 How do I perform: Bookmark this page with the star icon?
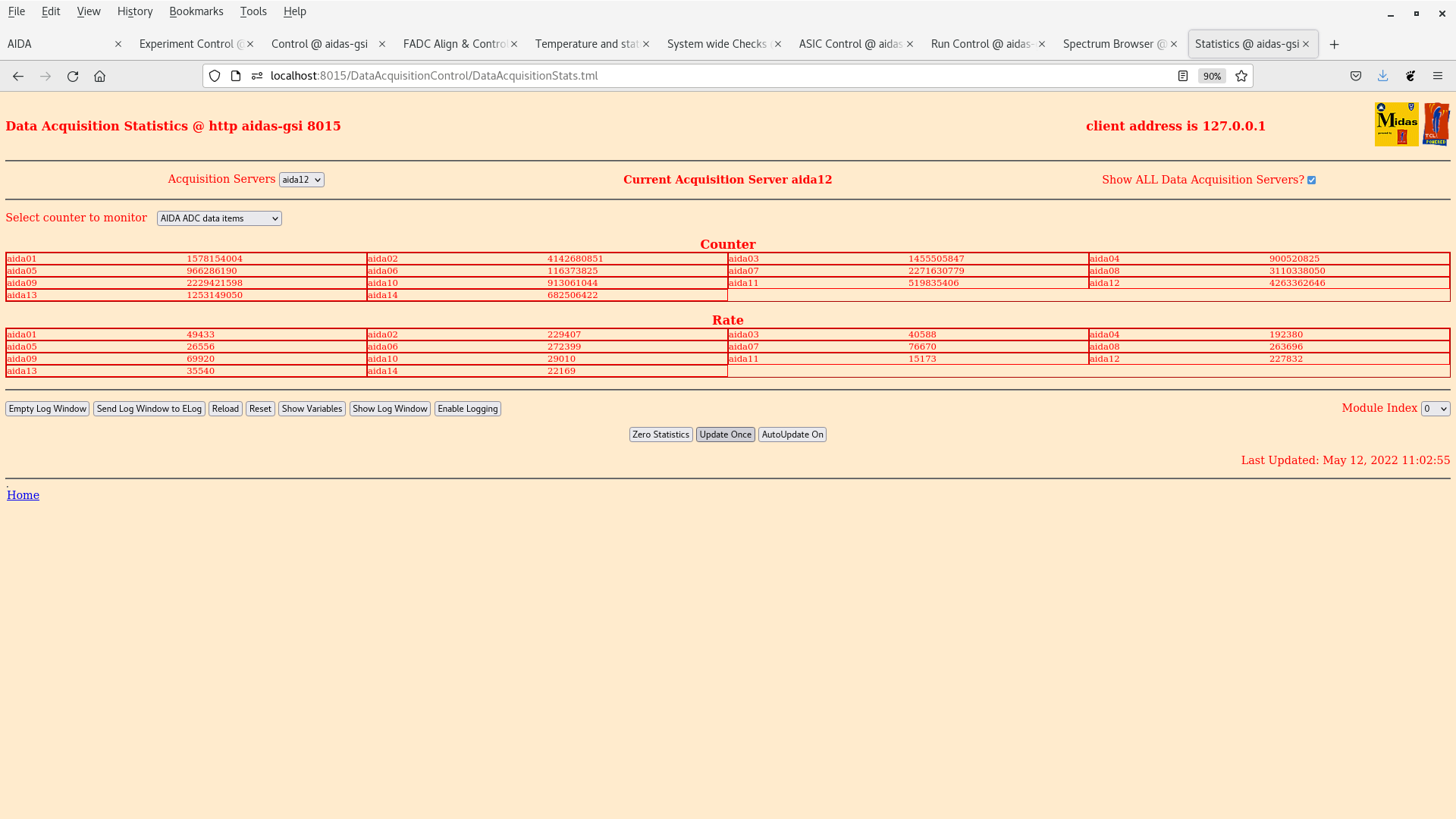tap(1241, 76)
